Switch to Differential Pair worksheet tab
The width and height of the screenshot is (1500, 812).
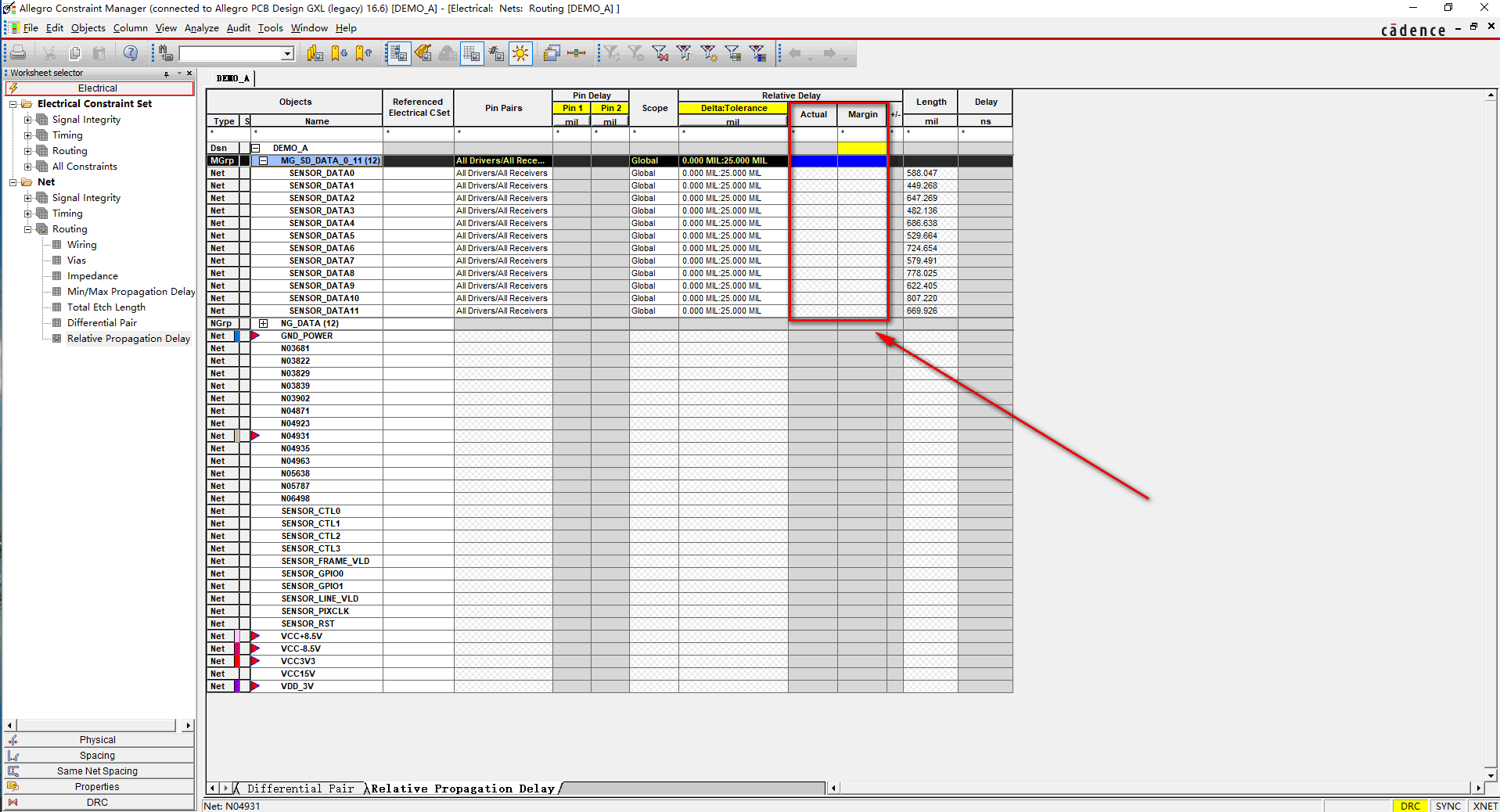(x=300, y=789)
